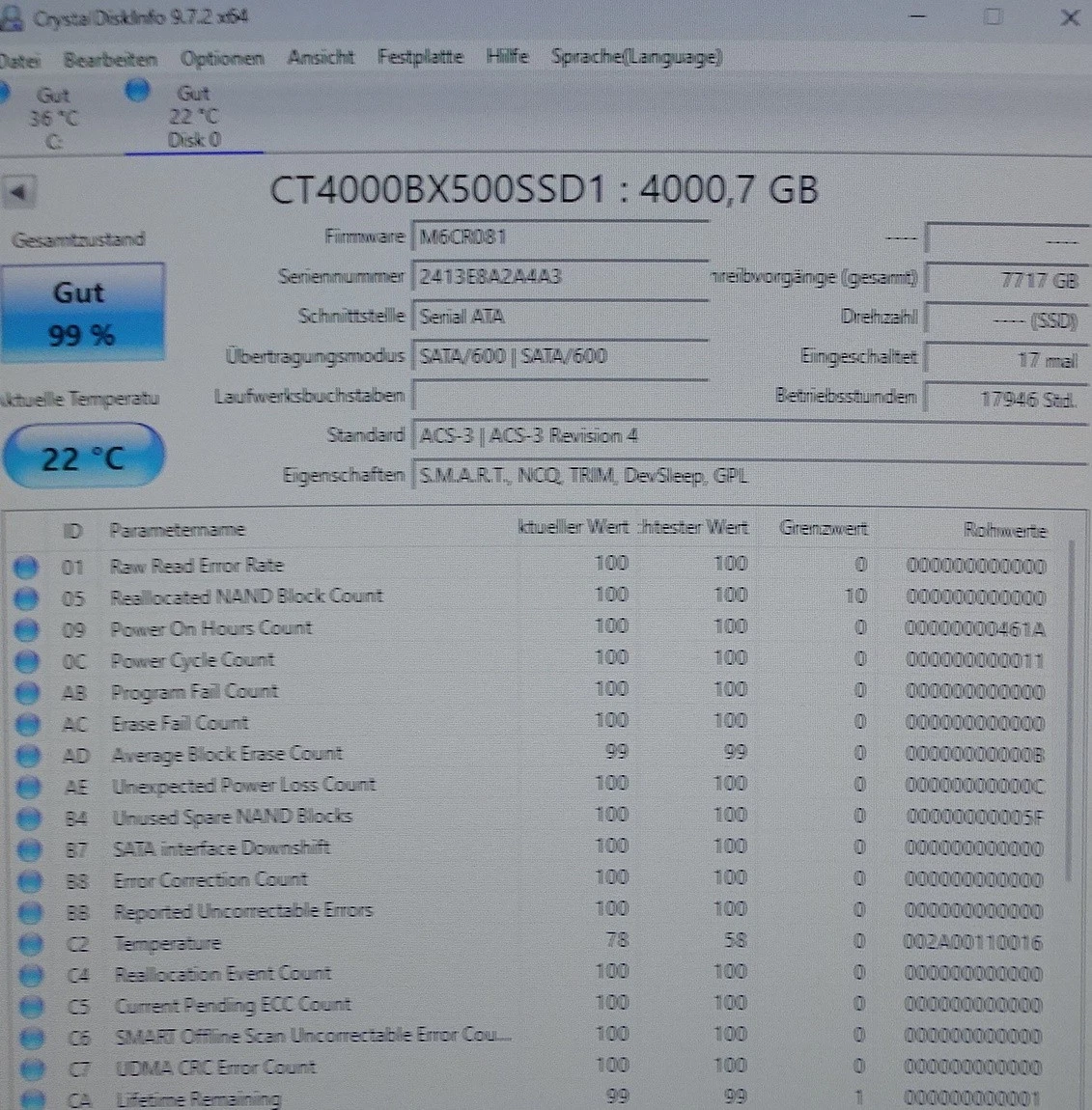Select the Raw Read Error Rate parameter name
Screen dimensions: 1092x1110
click(x=197, y=566)
